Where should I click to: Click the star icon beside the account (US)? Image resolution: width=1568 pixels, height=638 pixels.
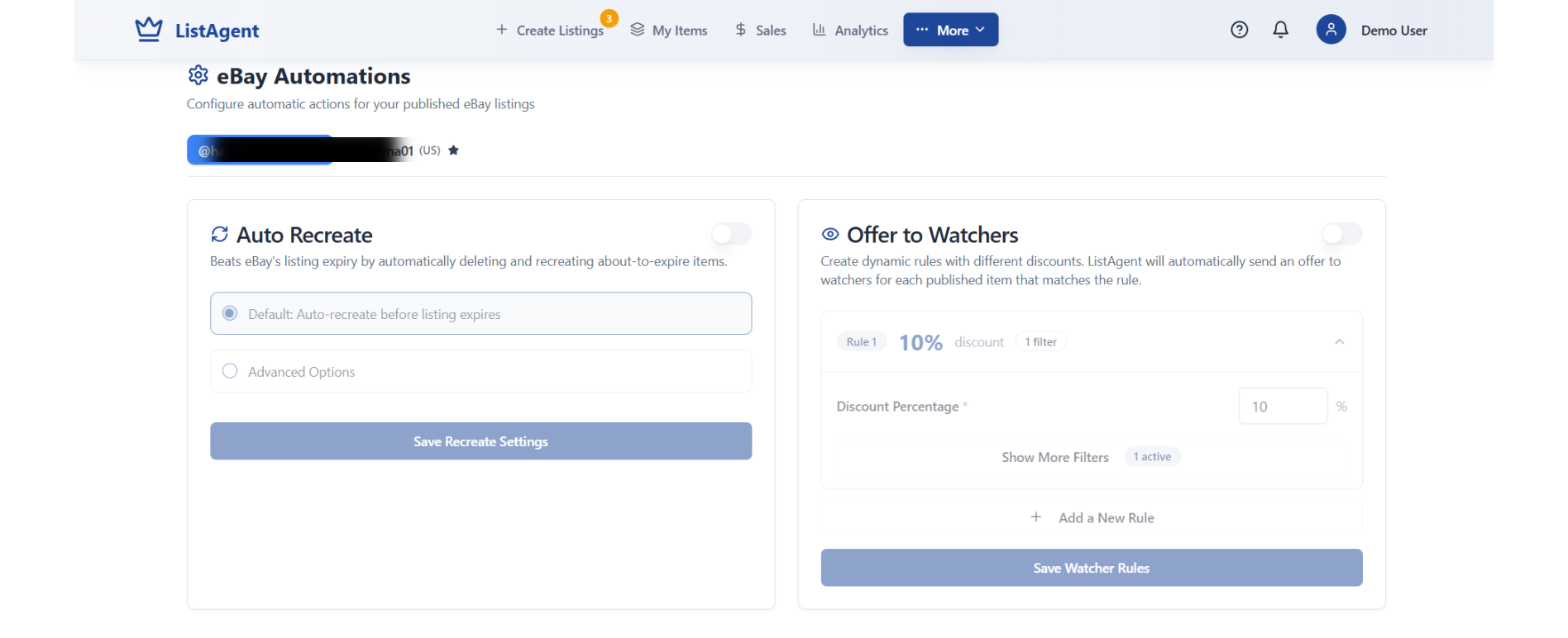coord(453,150)
